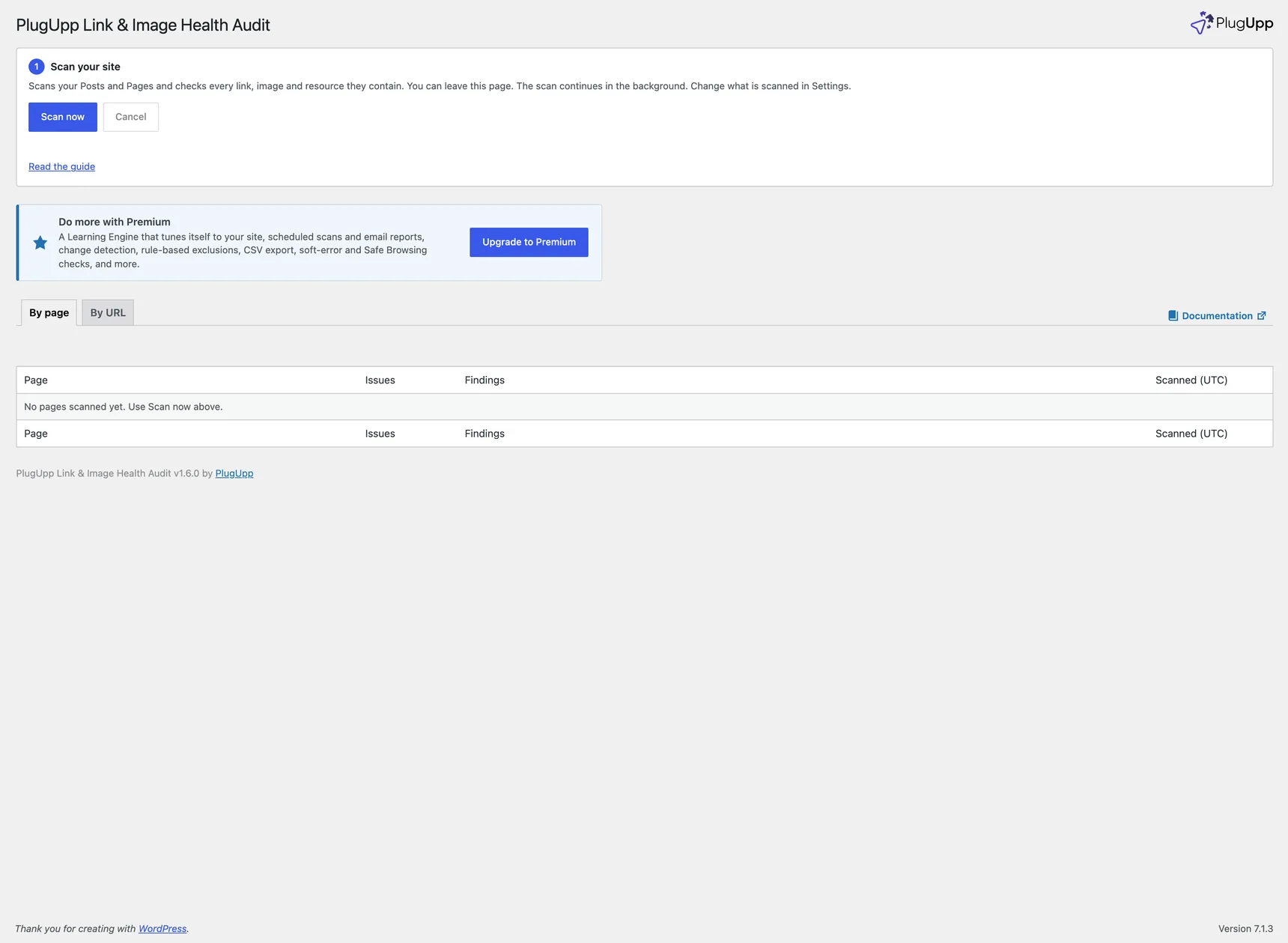Click the blue star icon in the Premium banner
Screen dimensions: 1288x943
(40, 243)
